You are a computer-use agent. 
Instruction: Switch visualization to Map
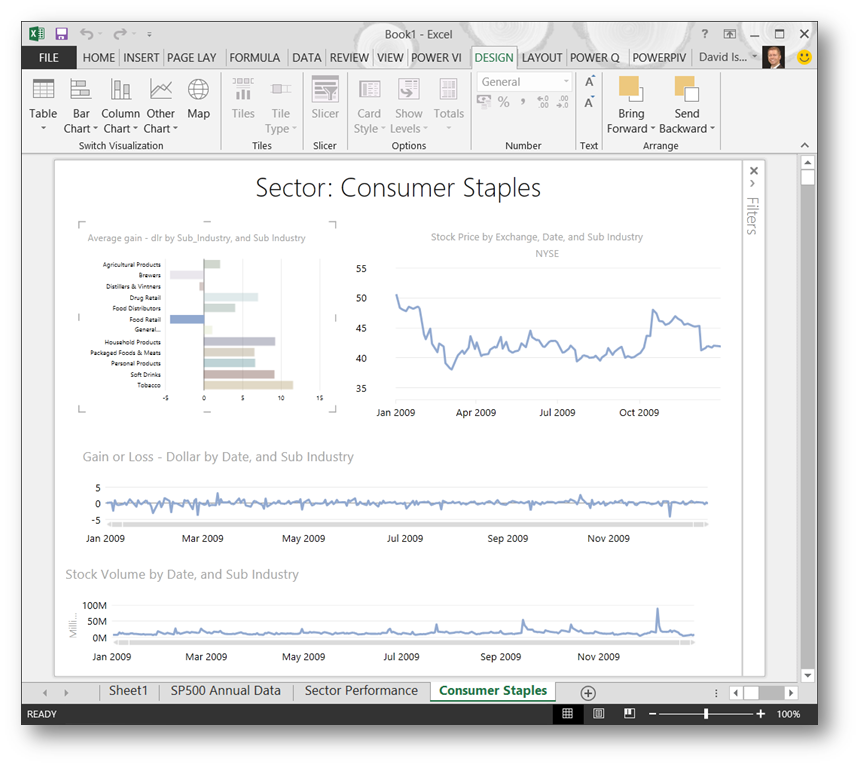coord(198,99)
